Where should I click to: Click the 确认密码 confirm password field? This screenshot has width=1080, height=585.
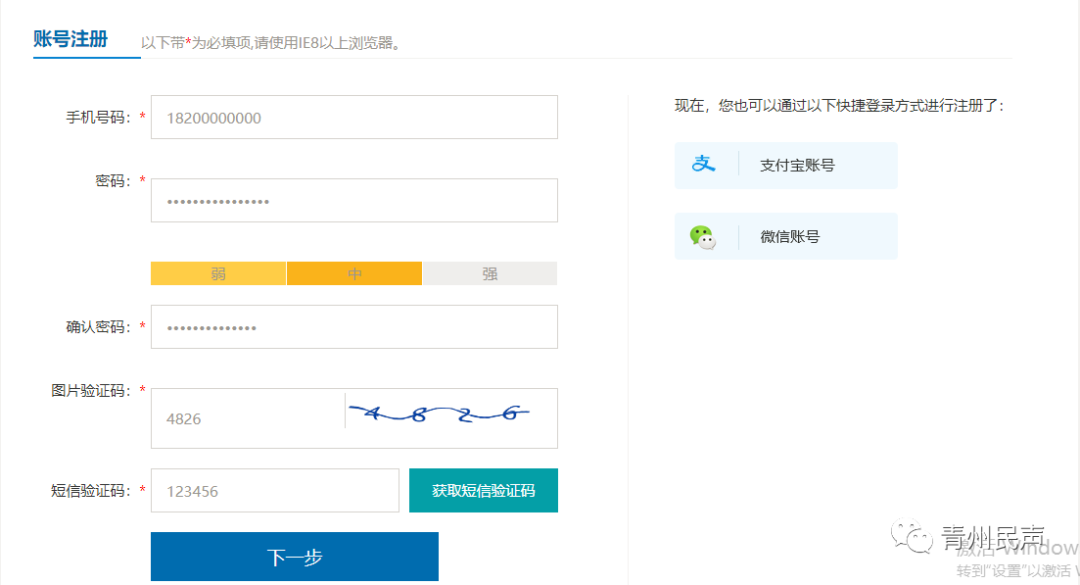(353, 326)
